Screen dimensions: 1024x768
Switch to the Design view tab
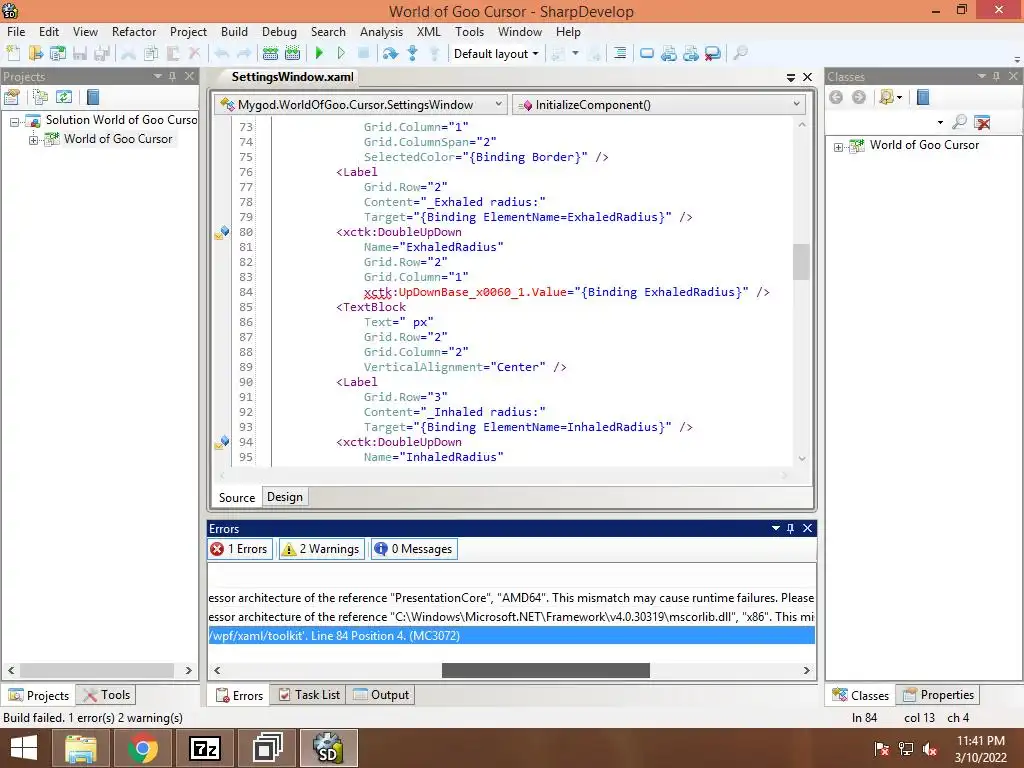click(x=285, y=497)
